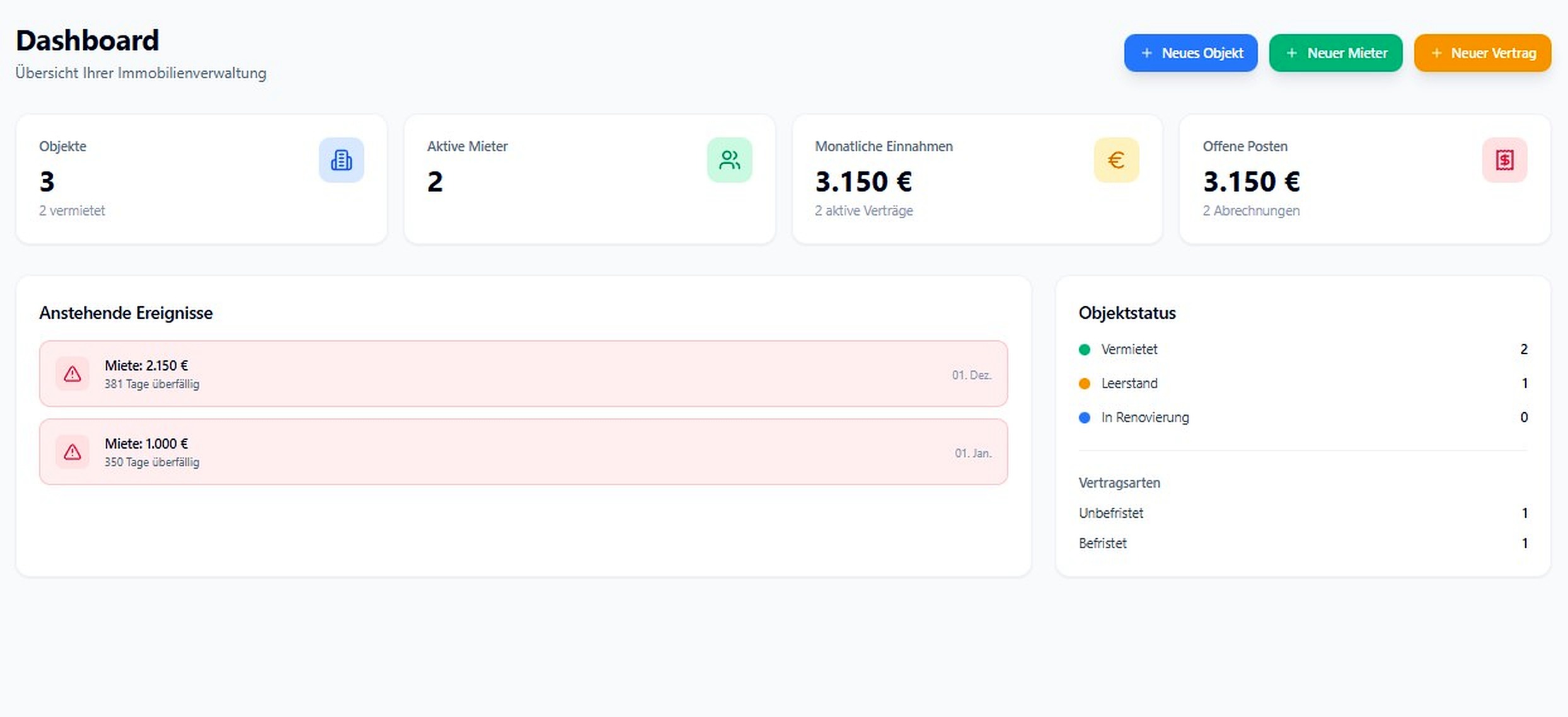1568x717 pixels.
Task: Click the receipt icon in Offene Posten card
Action: (1504, 160)
